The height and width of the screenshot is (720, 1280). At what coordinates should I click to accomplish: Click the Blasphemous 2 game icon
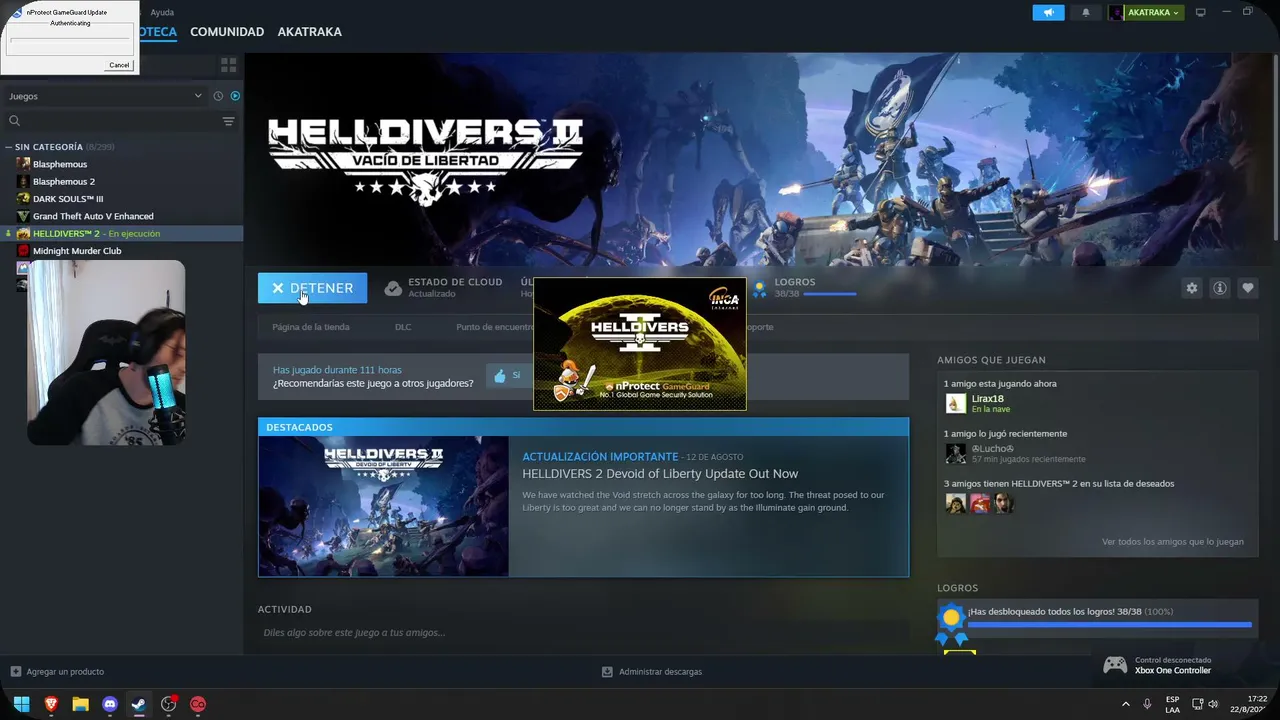(23, 181)
